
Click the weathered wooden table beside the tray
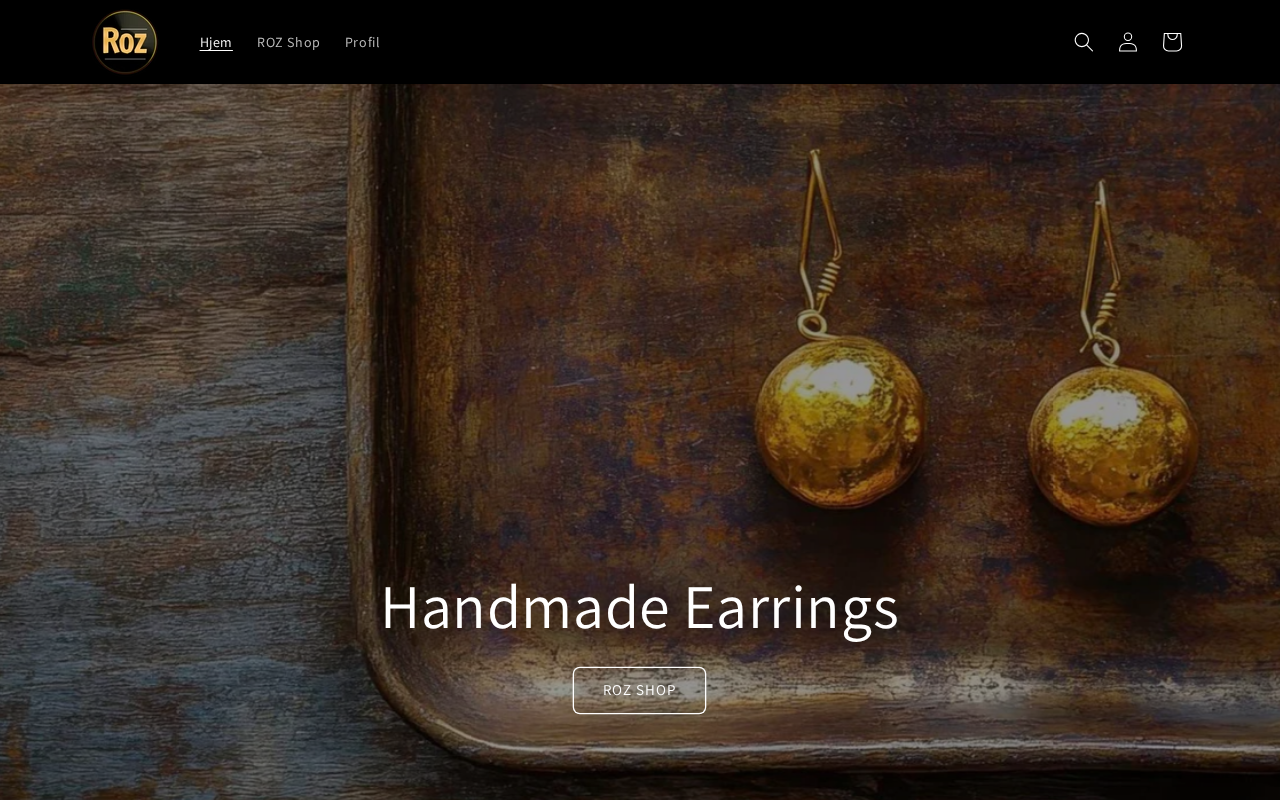(x=170, y=400)
